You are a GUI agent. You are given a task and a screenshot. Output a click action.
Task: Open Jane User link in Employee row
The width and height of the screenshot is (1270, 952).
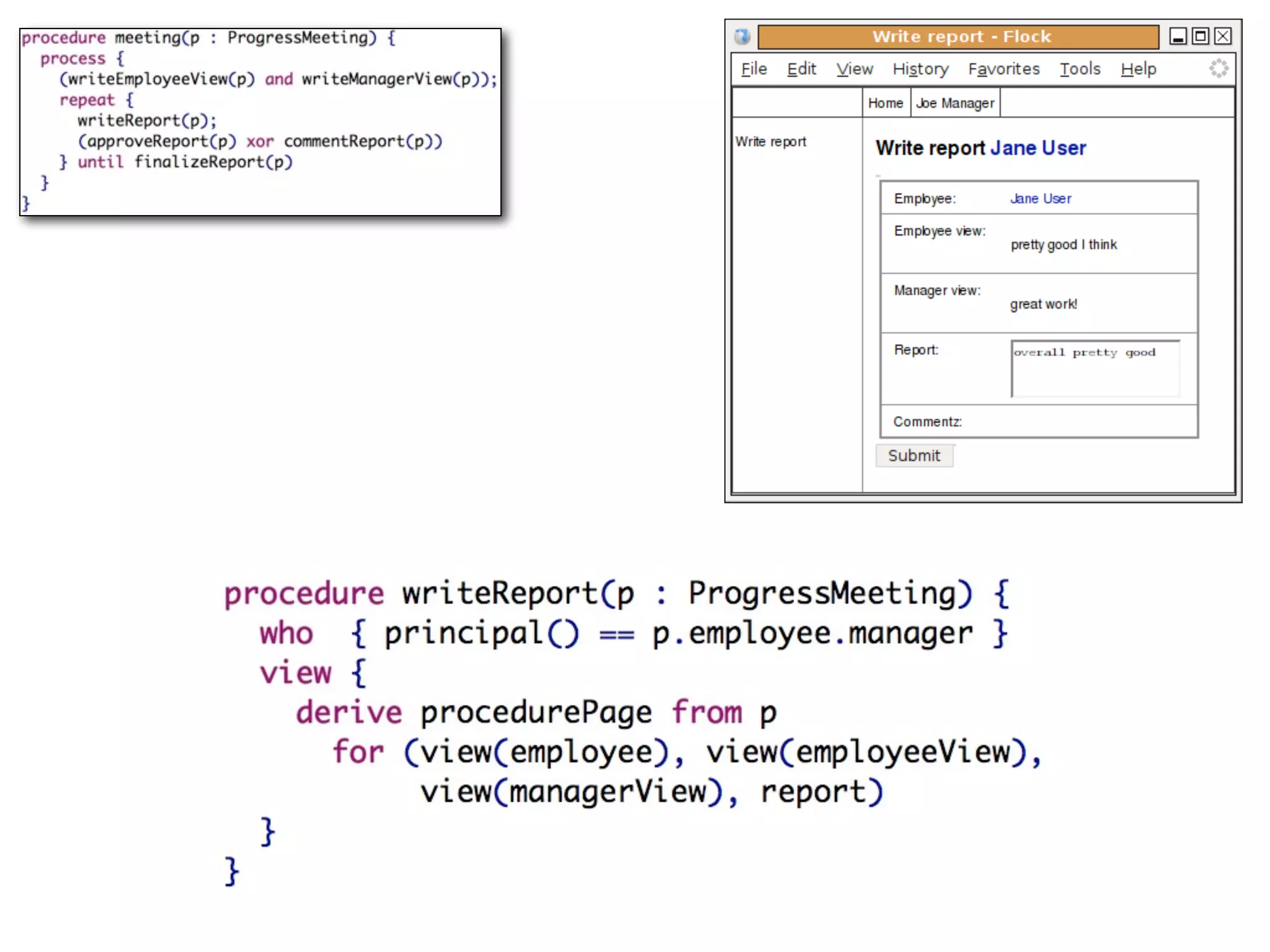coord(1041,198)
